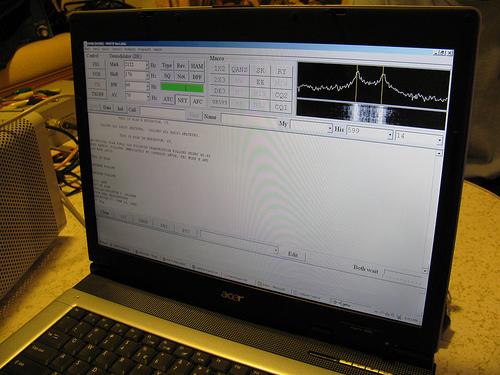Click the RY macro button
This screenshot has width=500, height=375.
(x=282, y=72)
